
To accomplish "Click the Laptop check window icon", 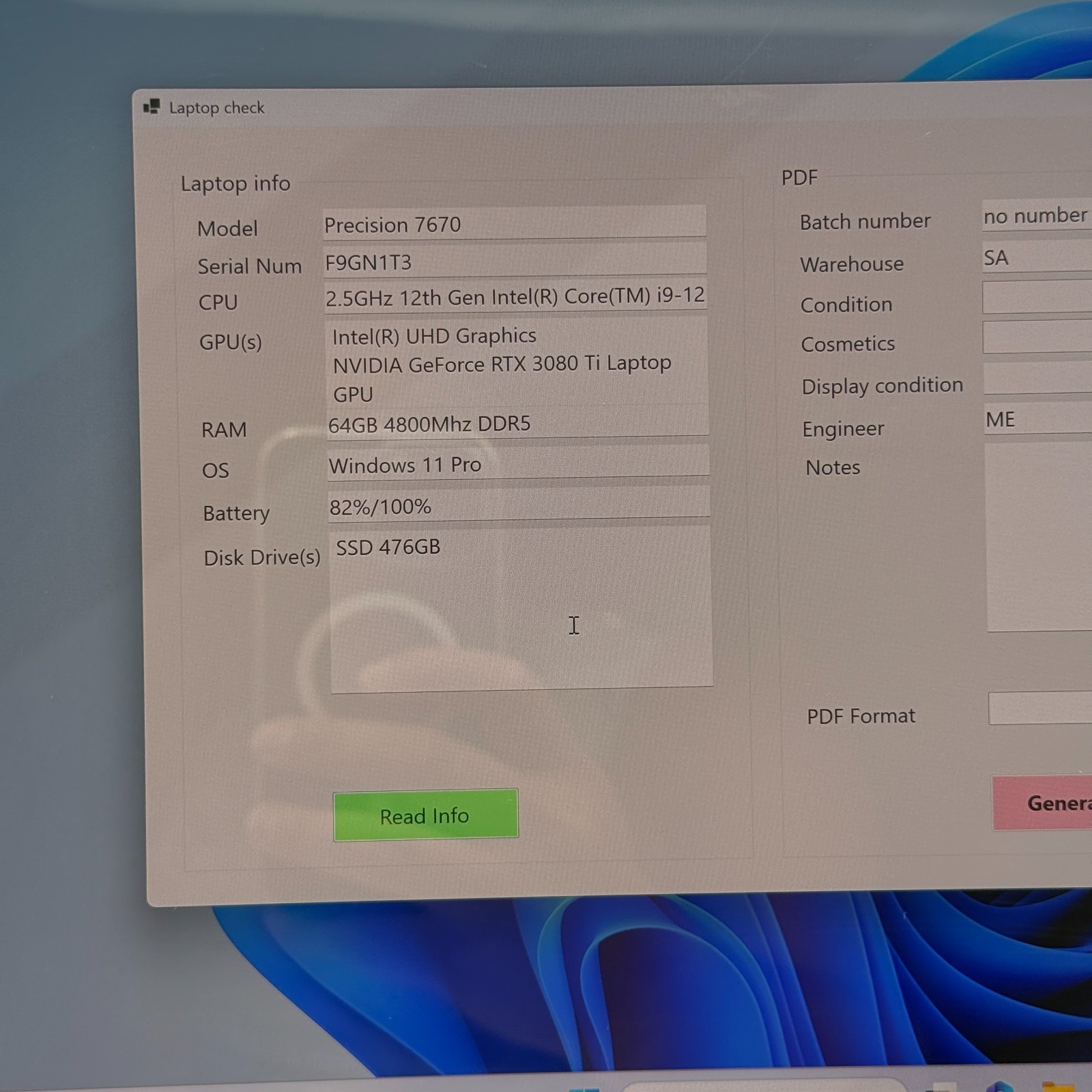I will point(152,107).
